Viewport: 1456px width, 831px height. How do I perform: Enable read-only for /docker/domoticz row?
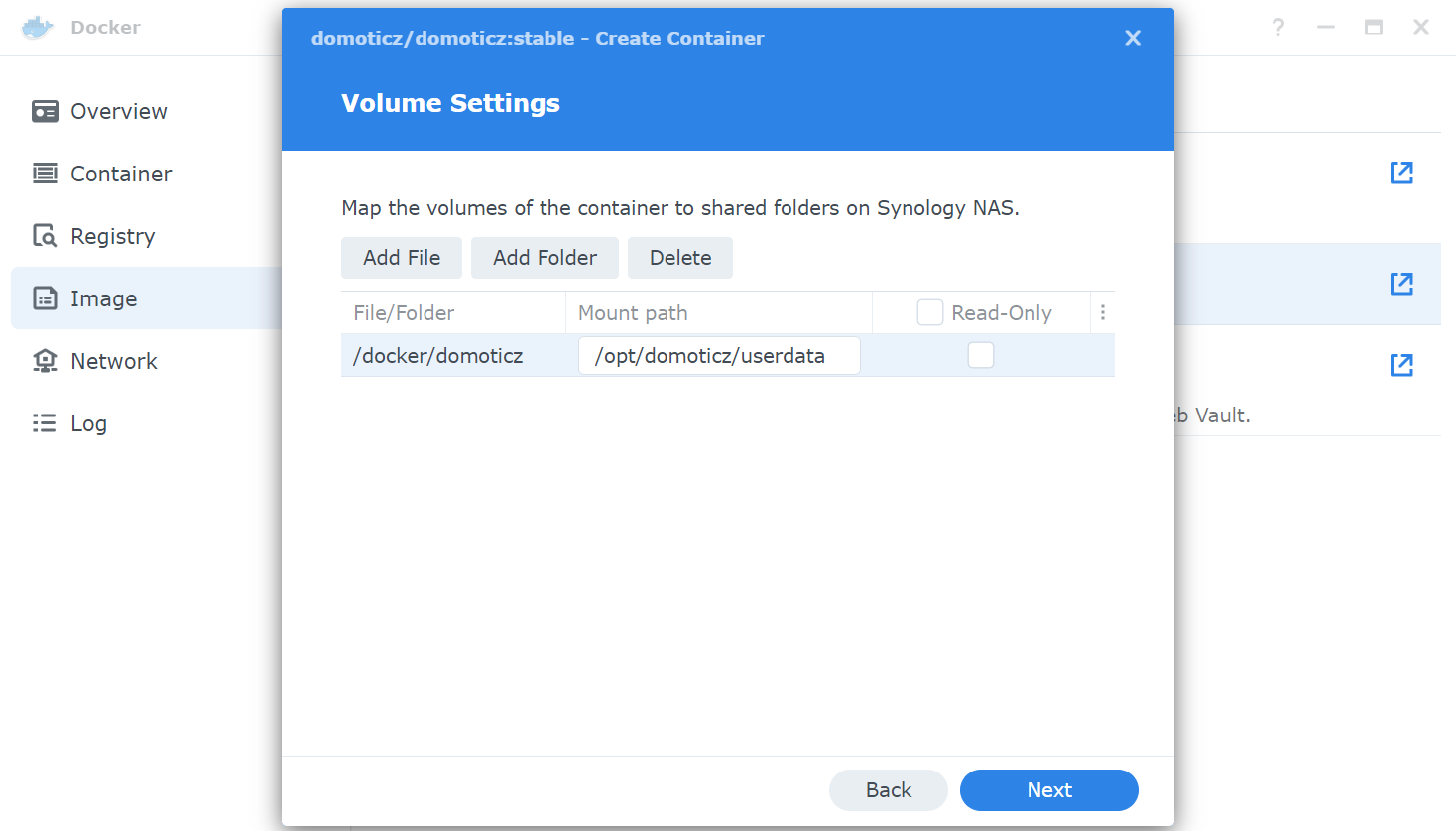coord(981,355)
